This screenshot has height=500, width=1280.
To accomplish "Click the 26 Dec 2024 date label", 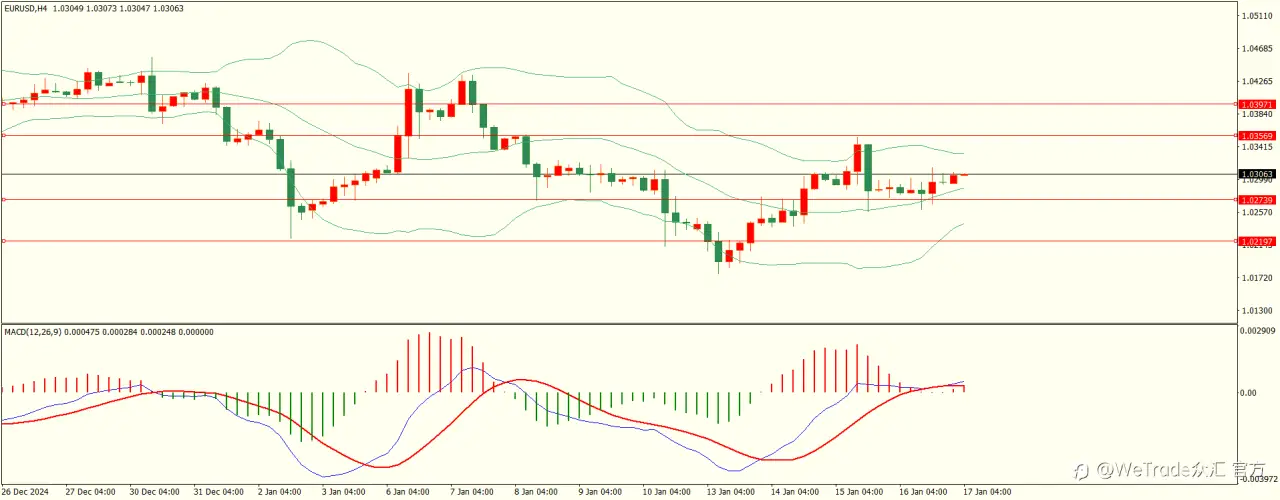I will (x=25, y=492).
